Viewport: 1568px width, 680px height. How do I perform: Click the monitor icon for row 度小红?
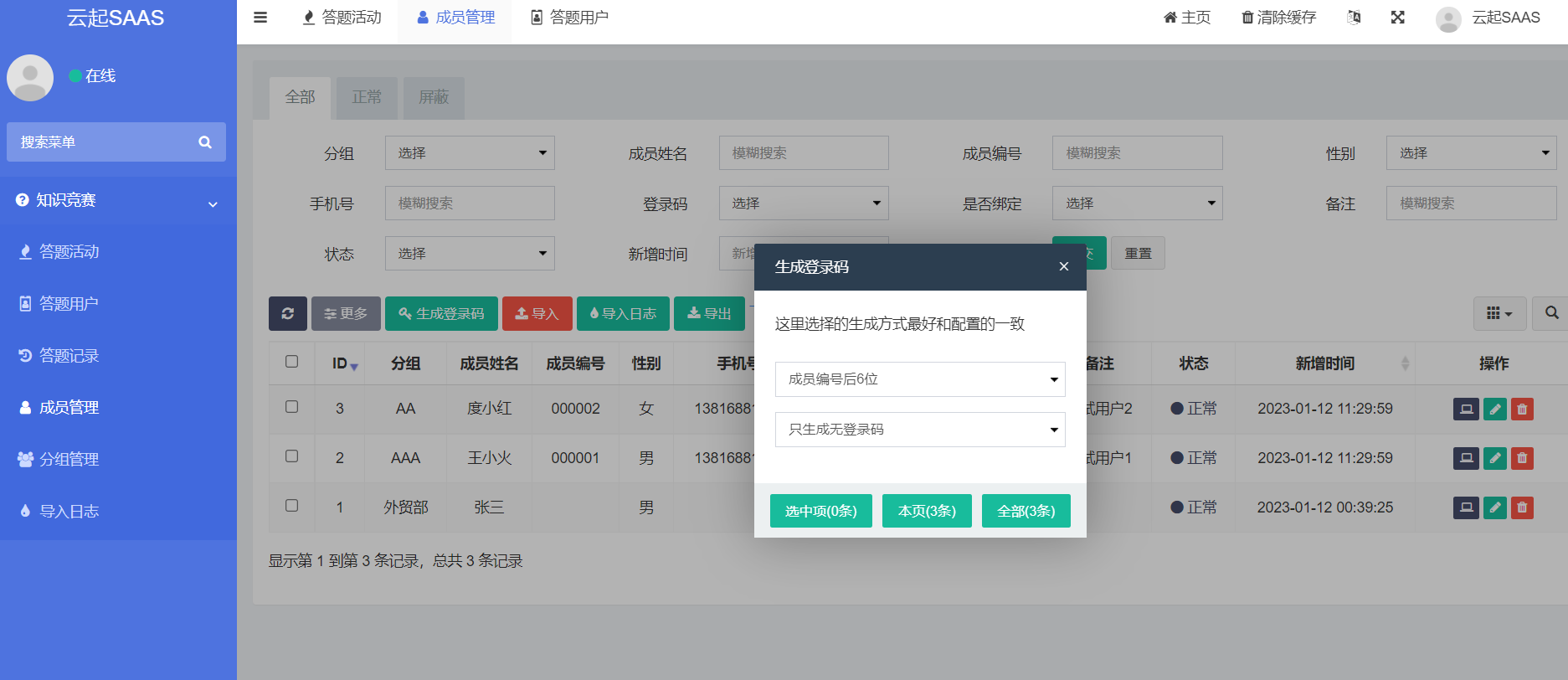pos(1466,410)
